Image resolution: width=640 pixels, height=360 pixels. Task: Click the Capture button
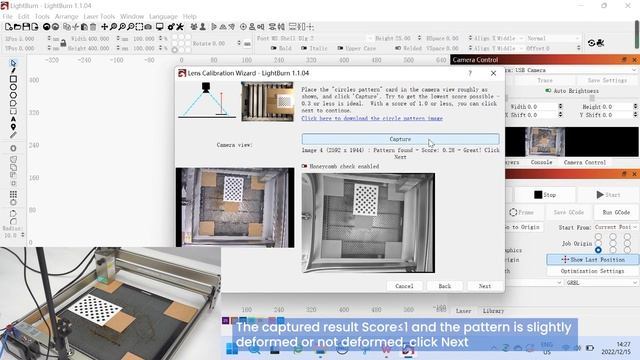pyautogui.click(x=400, y=139)
